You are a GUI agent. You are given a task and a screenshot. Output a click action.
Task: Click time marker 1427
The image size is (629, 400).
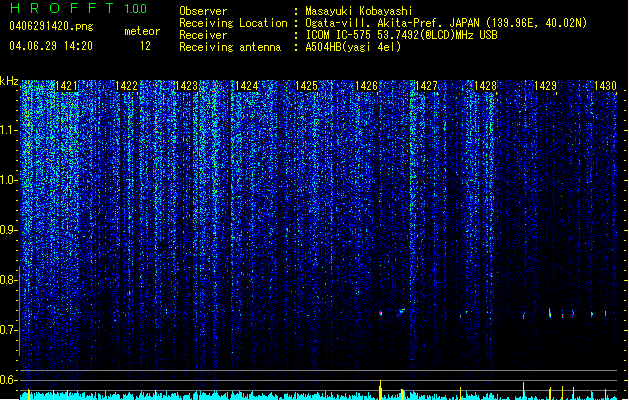click(x=426, y=86)
